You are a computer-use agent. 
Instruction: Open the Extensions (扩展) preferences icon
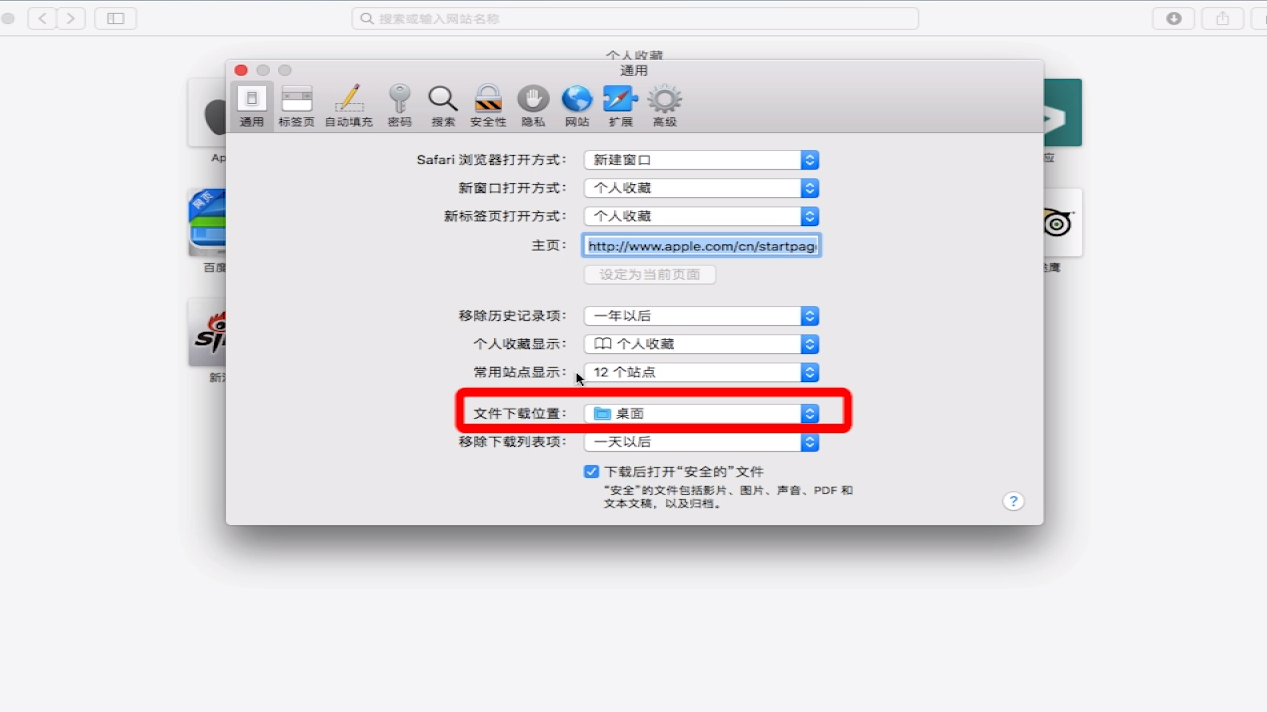620,106
